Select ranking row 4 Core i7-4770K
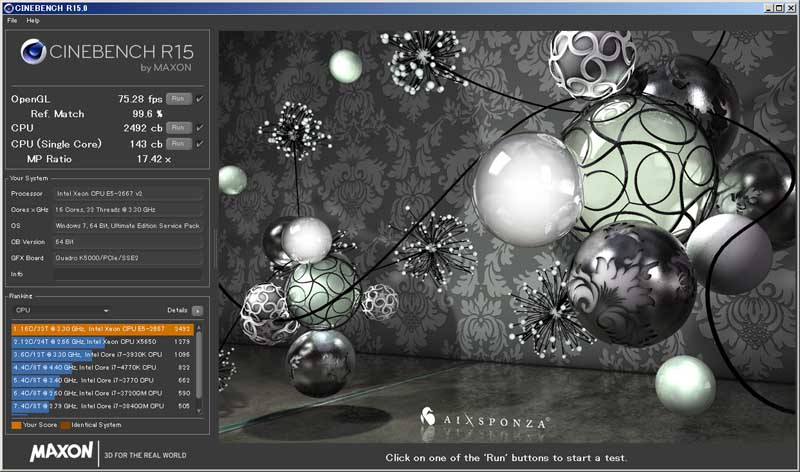Screen dimensions: 800x472 pyautogui.click(x=102, y=367)
